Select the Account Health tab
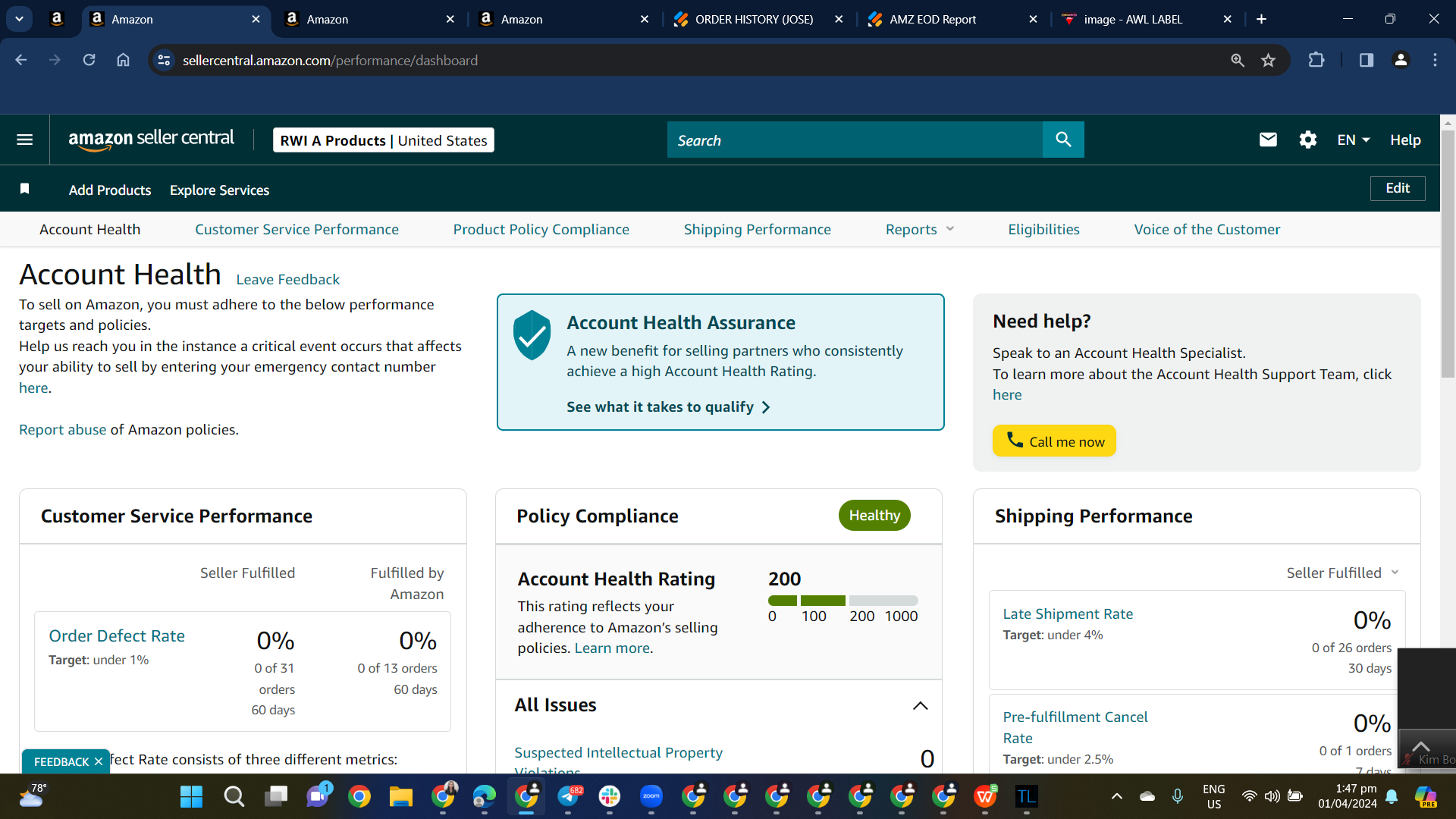The height and width of the screenshot is (819, 1456). tap(89, 229)
